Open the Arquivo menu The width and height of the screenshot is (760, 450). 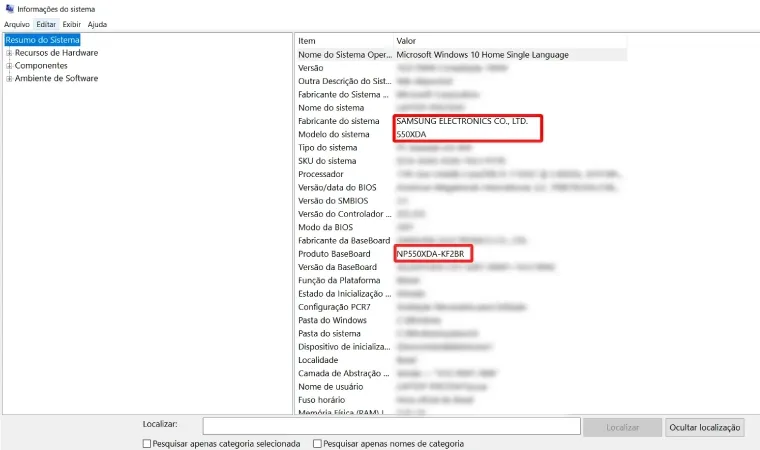pyautogui.click(x=17, y=24)
